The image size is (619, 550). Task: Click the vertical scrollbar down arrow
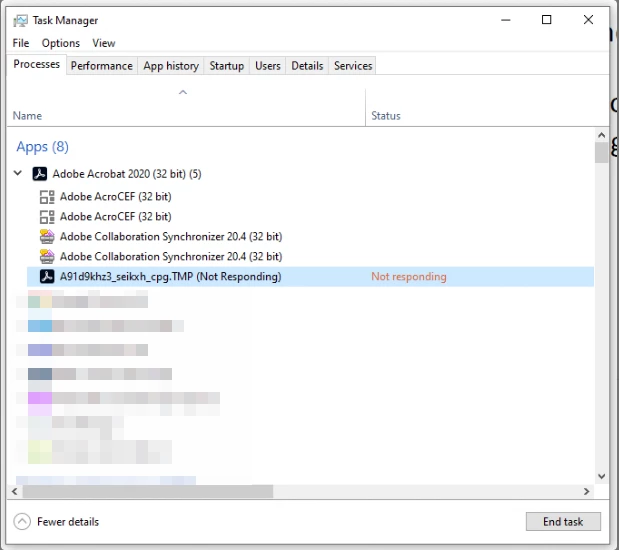click(x=601, y=476)
